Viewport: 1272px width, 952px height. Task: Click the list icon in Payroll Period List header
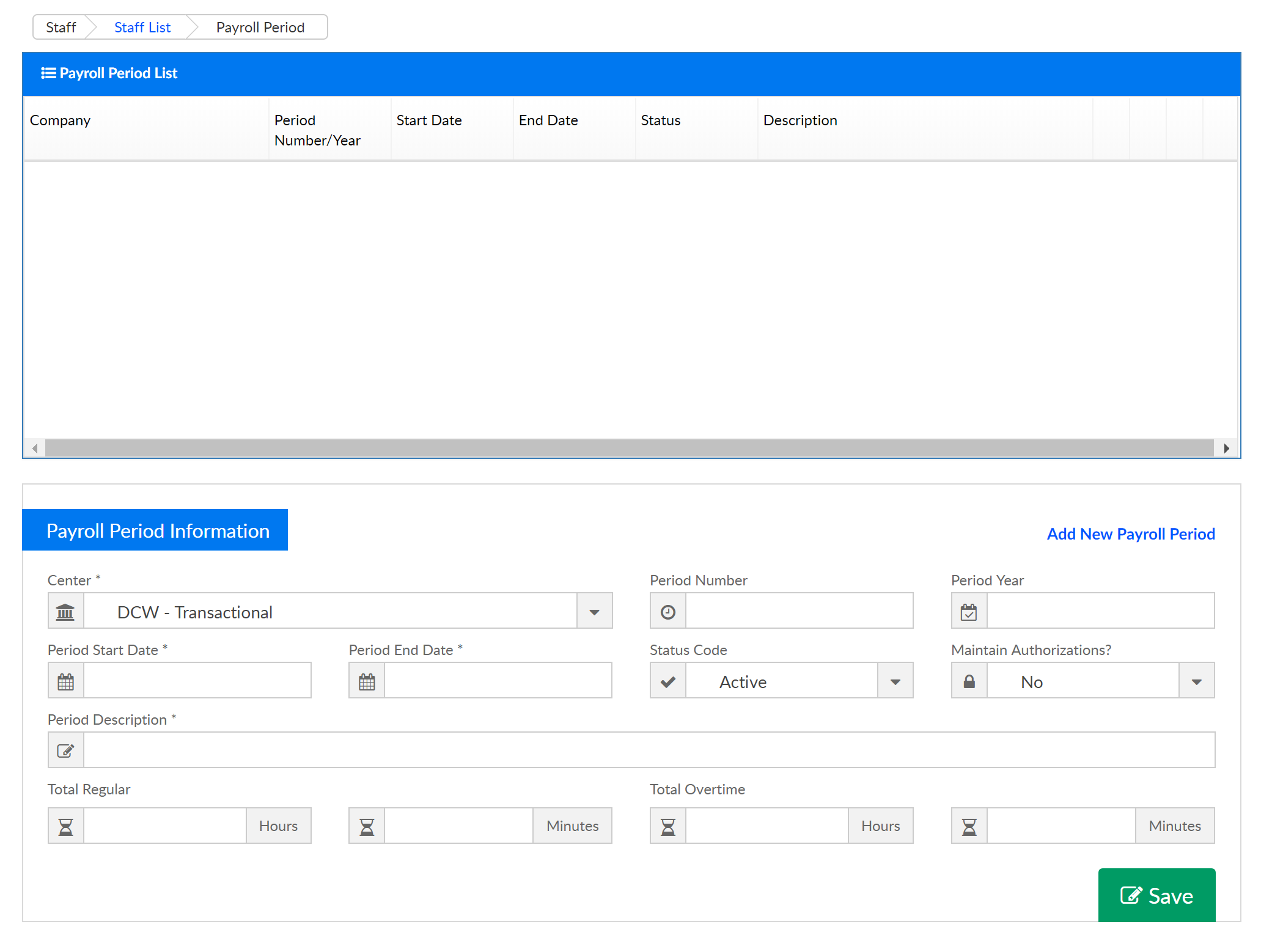pyautogui.click(x=48, y=73)
